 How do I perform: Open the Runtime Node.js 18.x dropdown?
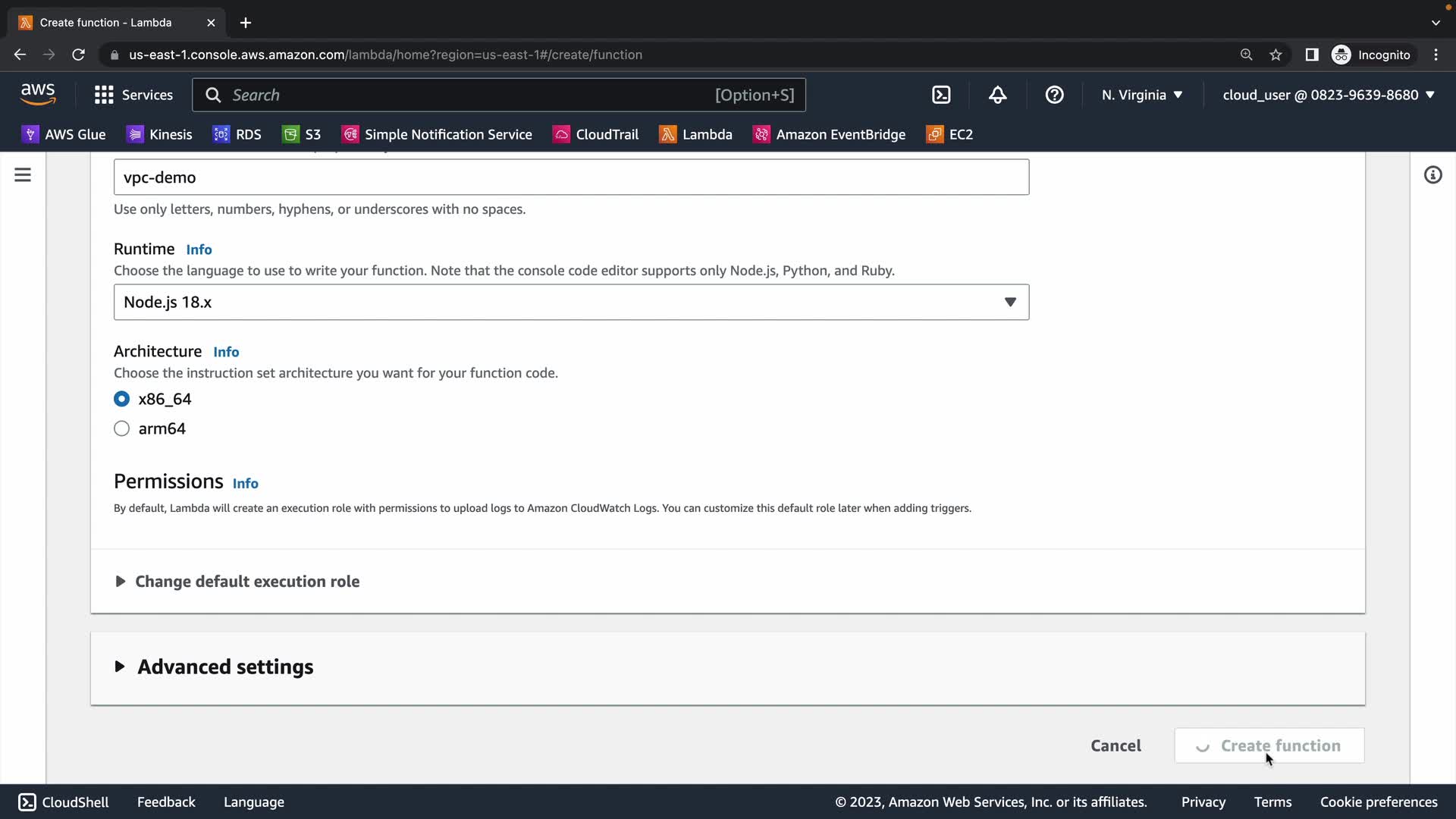click(571, 302)
